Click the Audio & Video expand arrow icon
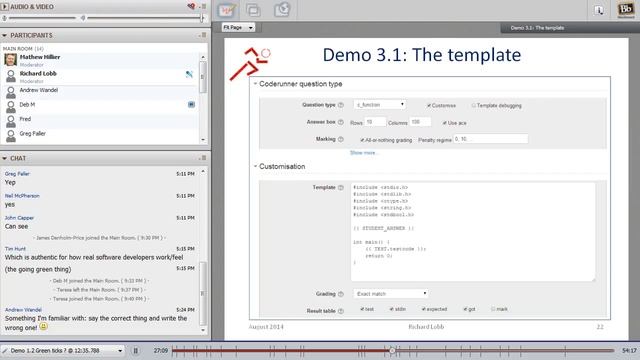The image size is (640, 360). pyautogui.click(x=5, y=7)
